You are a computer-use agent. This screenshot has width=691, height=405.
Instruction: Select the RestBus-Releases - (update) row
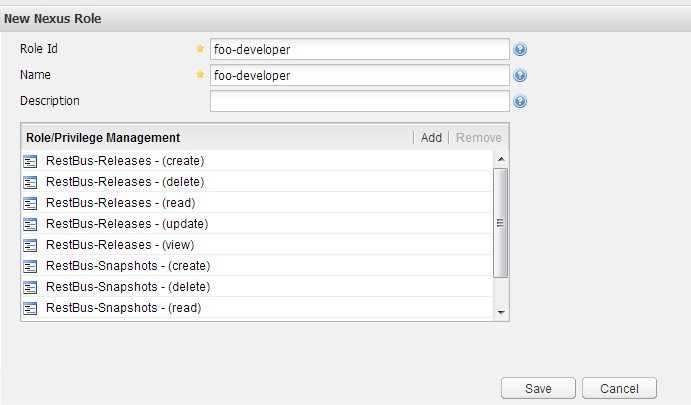click(256, 224)
